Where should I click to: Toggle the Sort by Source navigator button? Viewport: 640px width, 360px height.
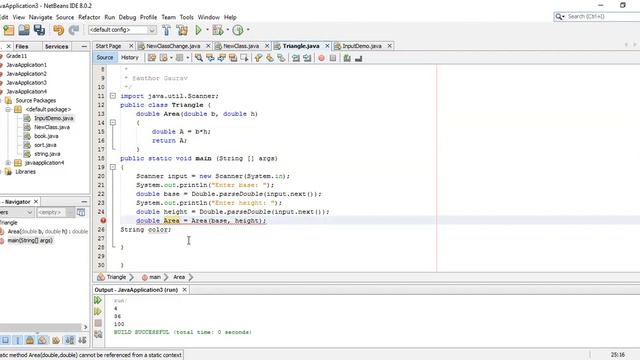click(x=82, y=340)
